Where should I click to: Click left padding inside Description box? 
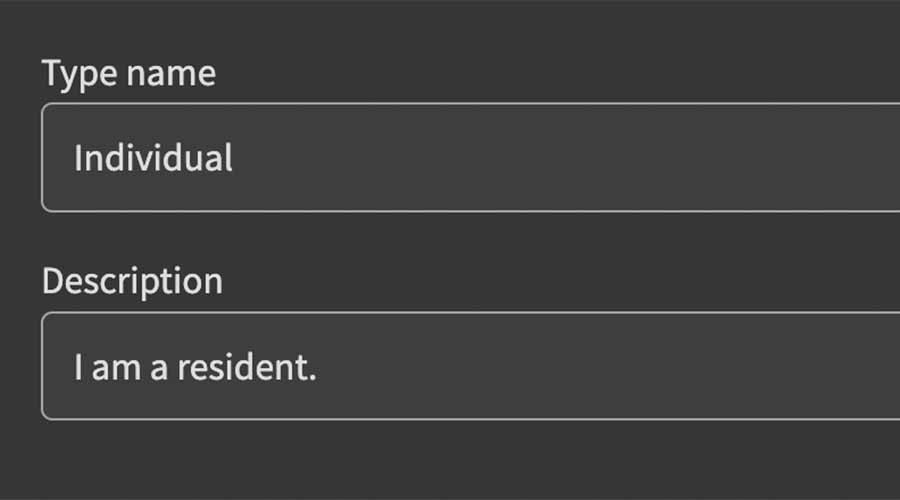57,368
